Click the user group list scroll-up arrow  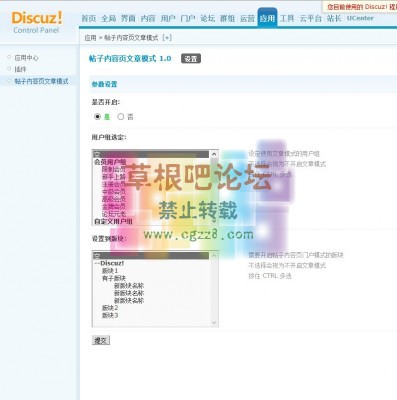point(214,154)
